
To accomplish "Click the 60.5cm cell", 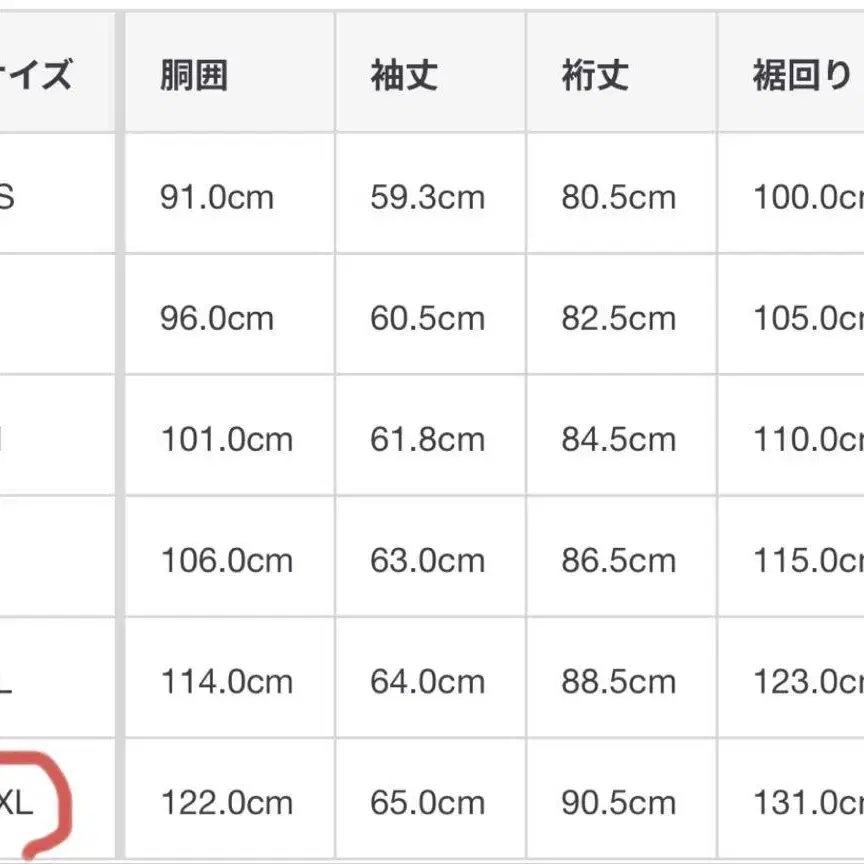I will click(428, 318).
